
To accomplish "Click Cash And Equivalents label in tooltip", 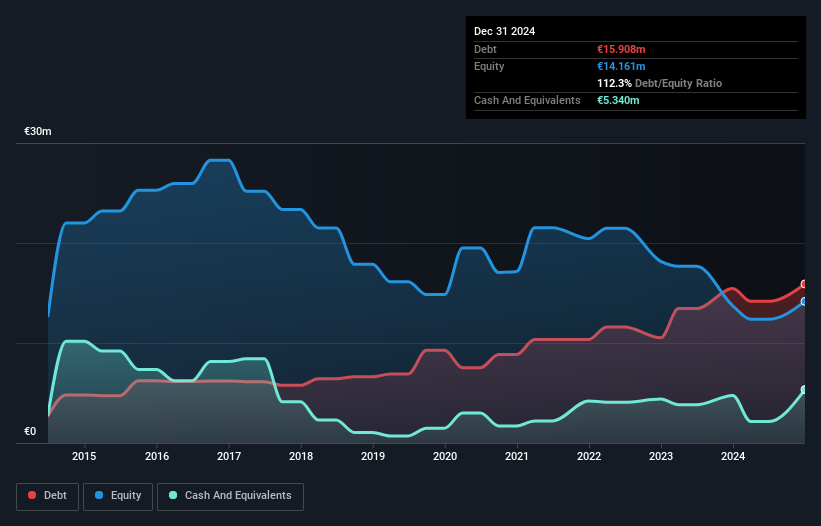I will (x=527, y=100).
